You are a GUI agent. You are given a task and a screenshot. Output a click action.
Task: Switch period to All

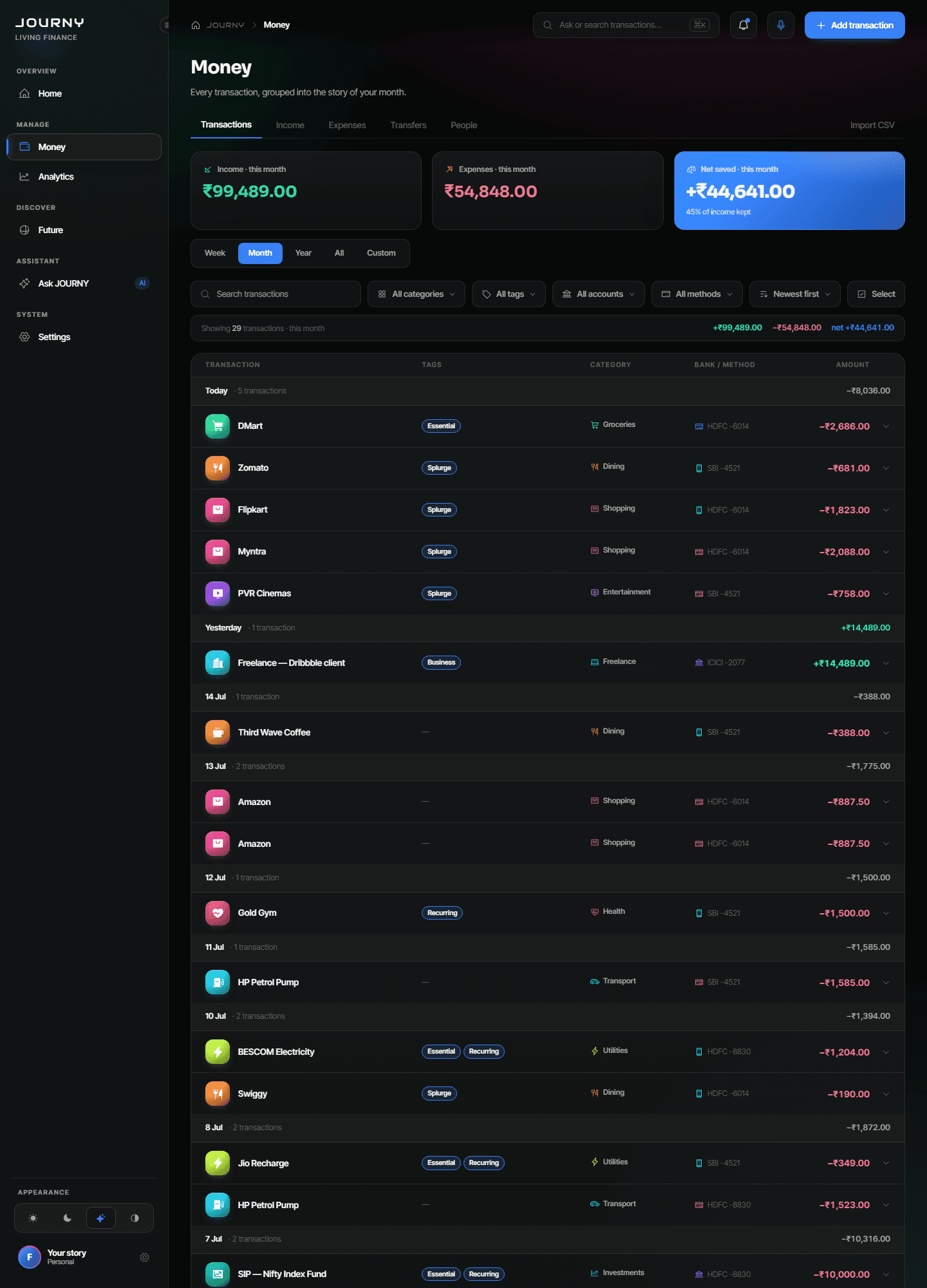click(x=339, y=254)
